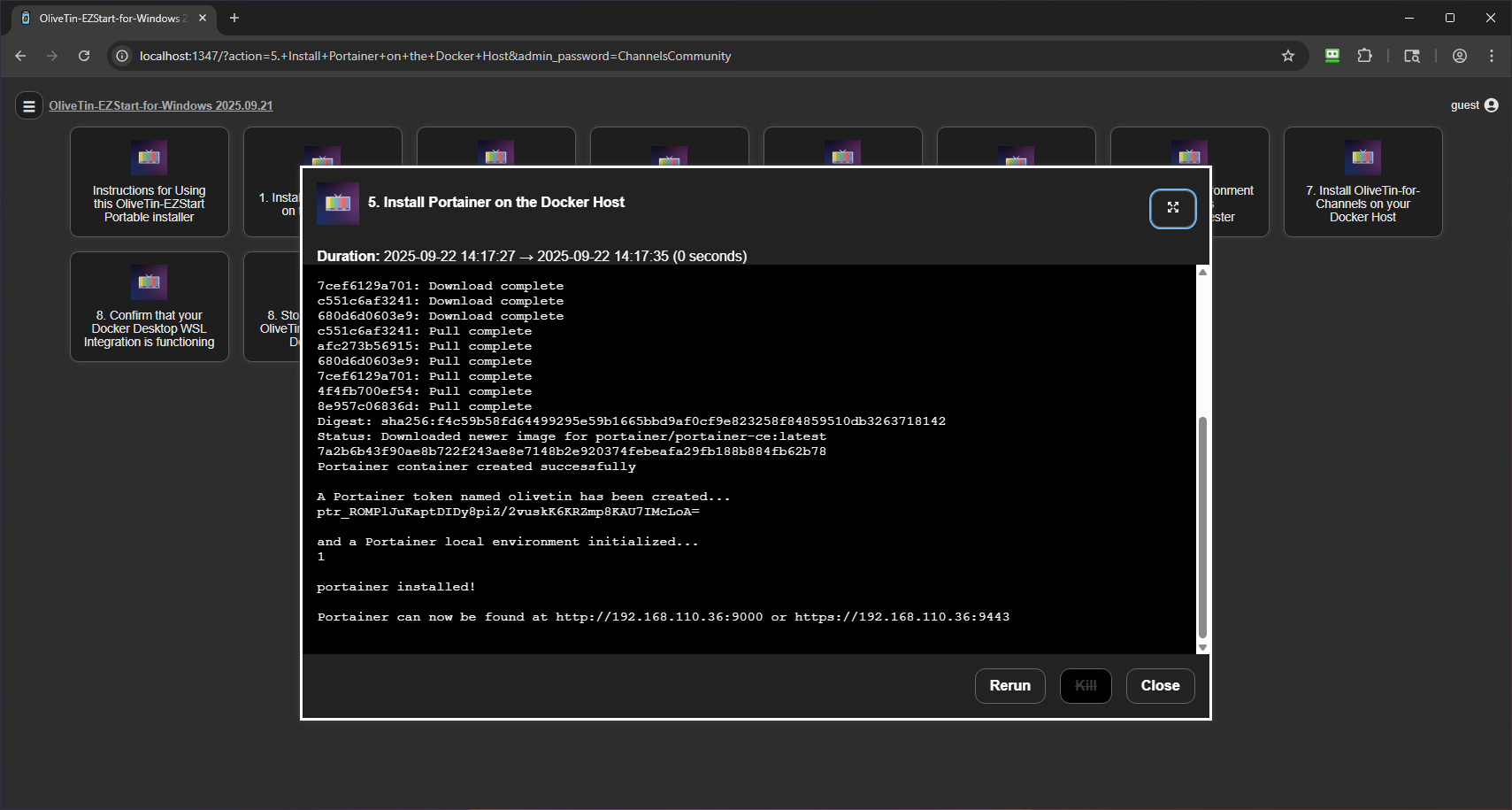
Task: Click the guest user account icon
Action: coord(1491,105)
